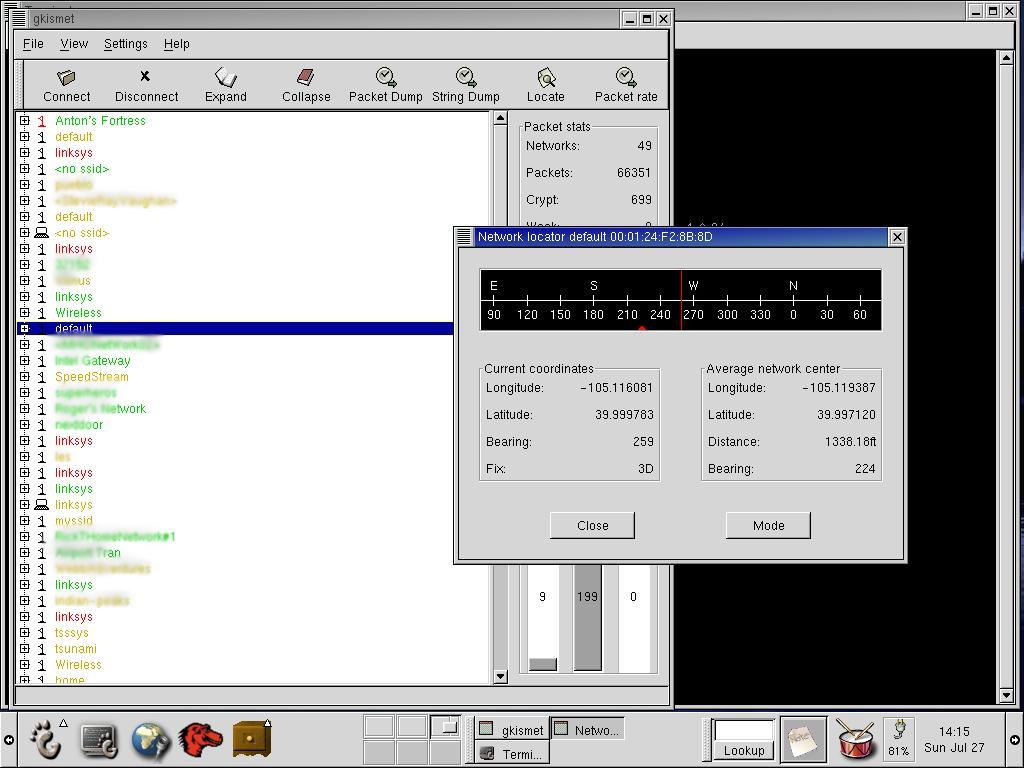Expand the Anton's Fortress network entry

tap(25, 121)
